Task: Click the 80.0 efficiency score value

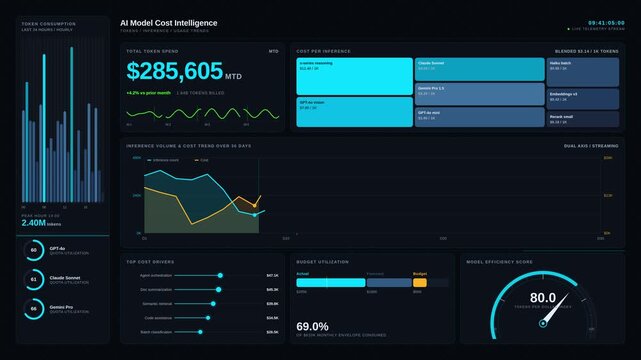Action: coord(543,297)
